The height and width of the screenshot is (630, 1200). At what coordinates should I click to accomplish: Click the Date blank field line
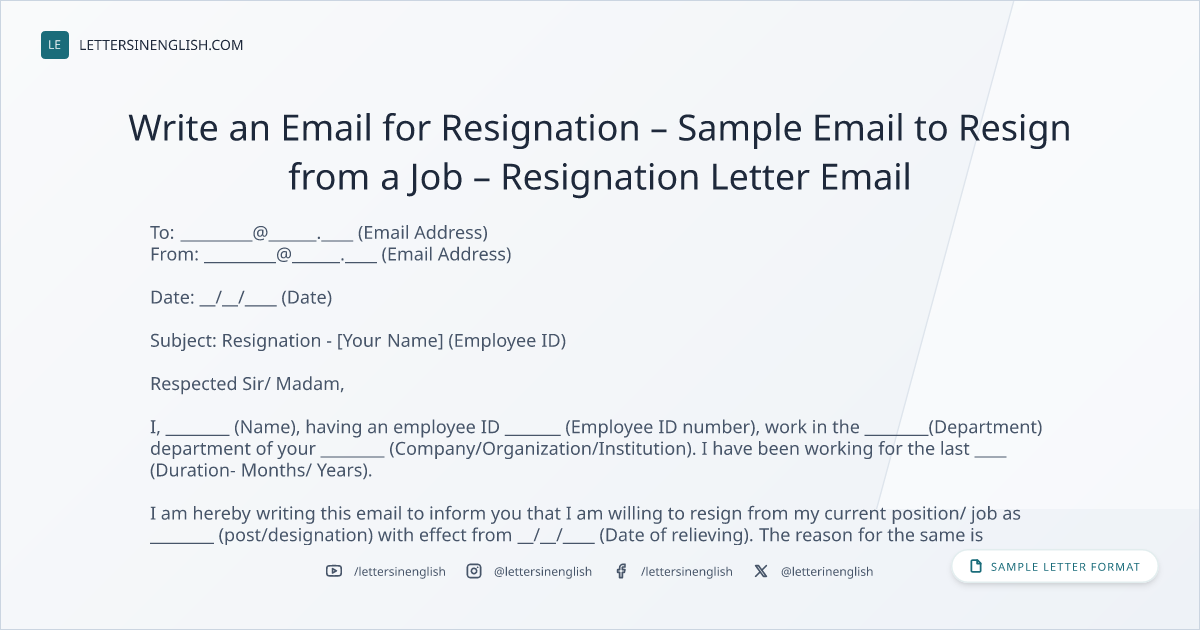(x=238, y=298)
